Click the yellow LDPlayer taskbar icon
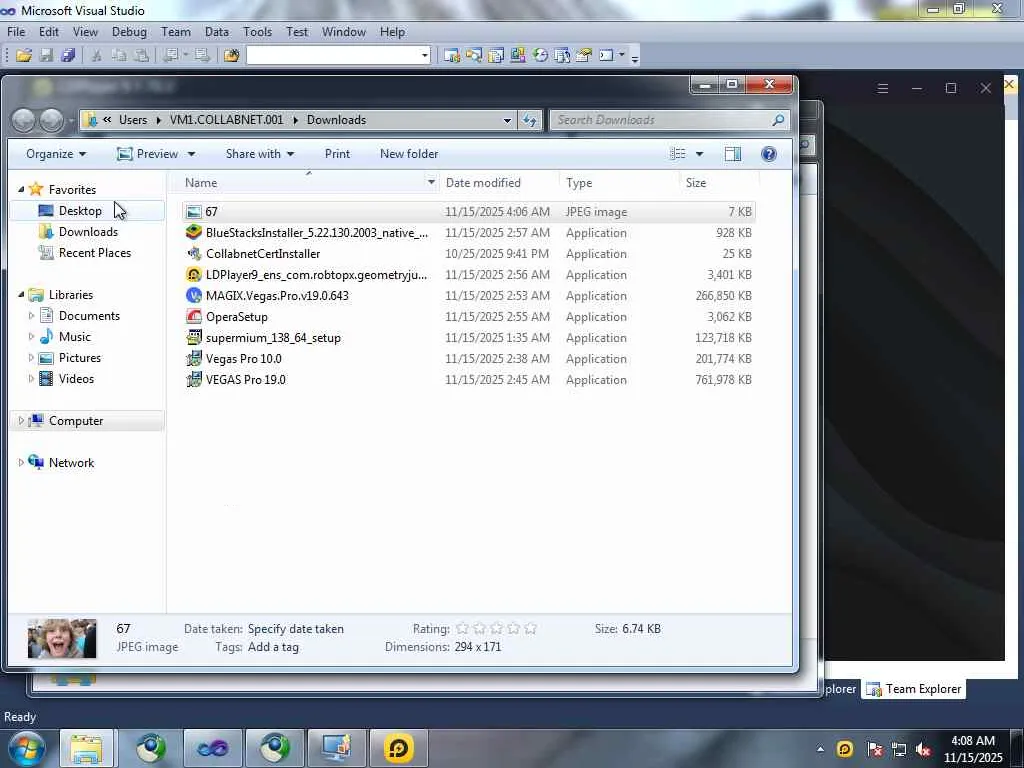This screenshot has width=1024, height=768. point(398,748)
